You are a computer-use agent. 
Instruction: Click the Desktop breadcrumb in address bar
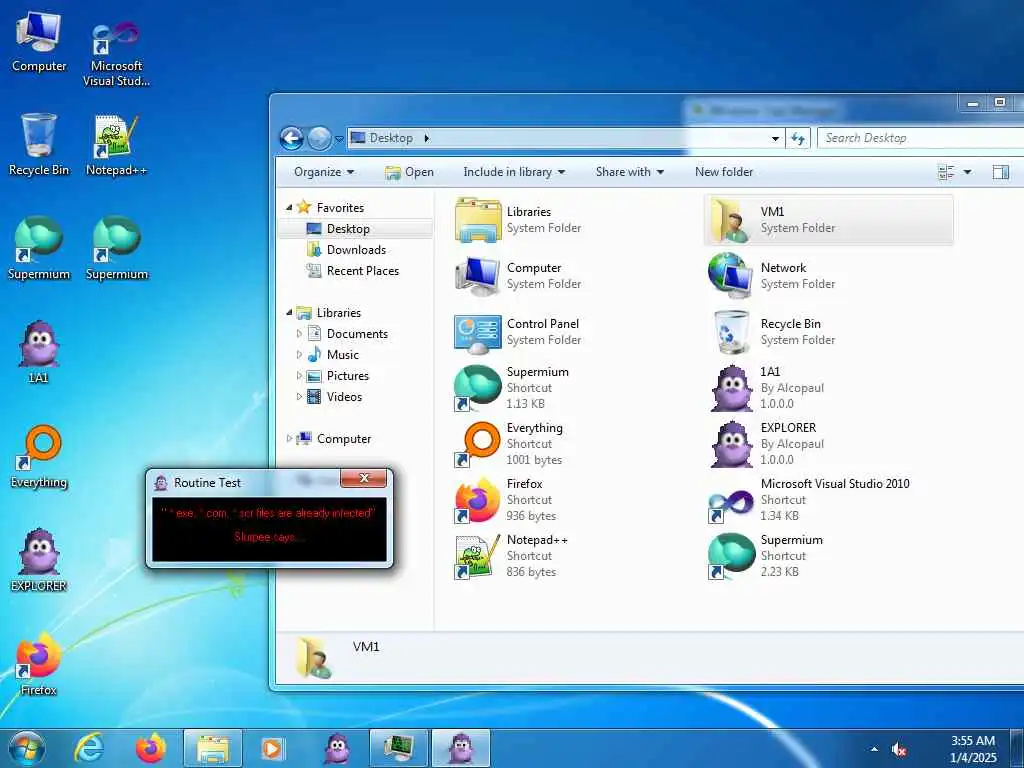point(391,138)
